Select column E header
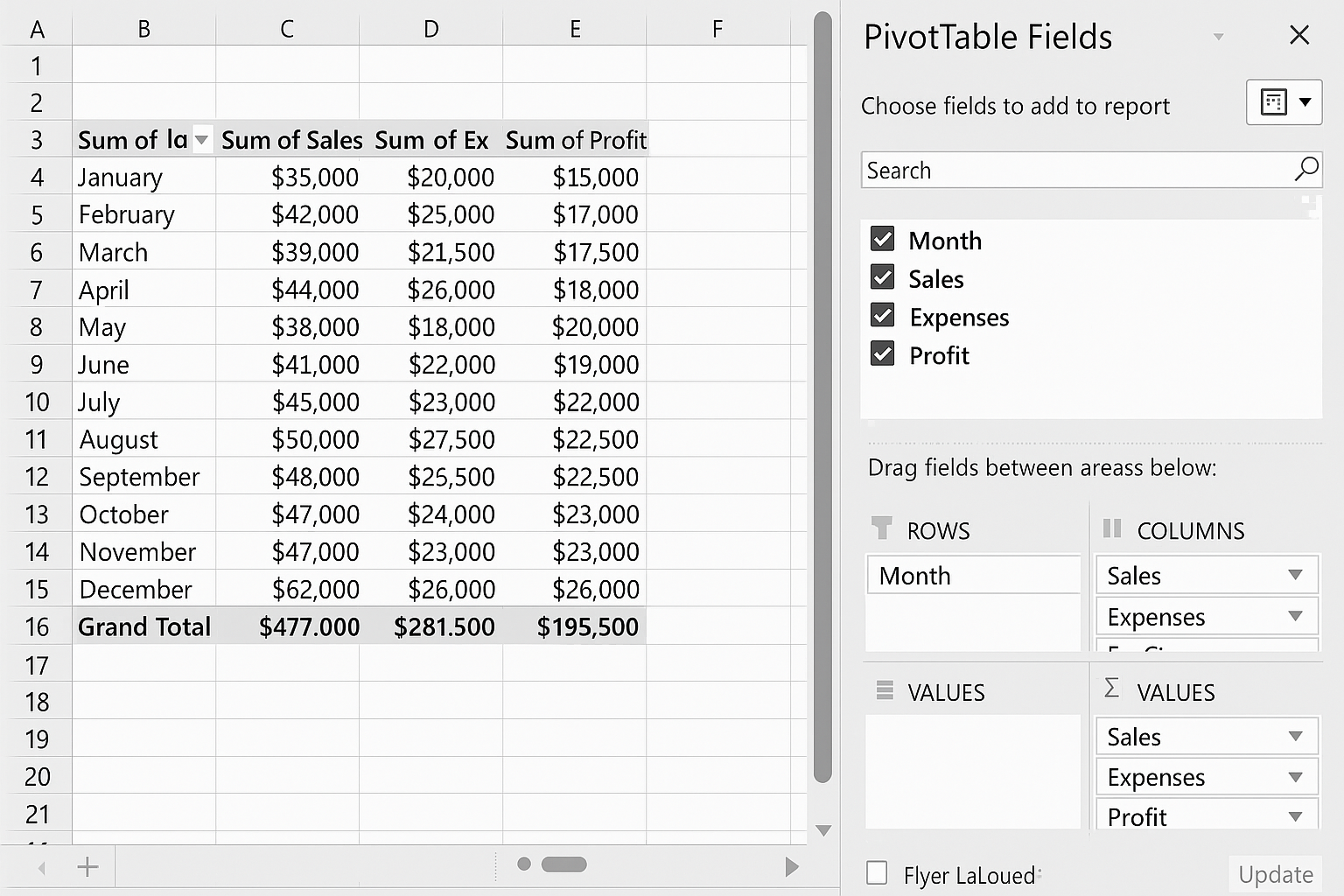1344x896 pixels. pos(575,29)
